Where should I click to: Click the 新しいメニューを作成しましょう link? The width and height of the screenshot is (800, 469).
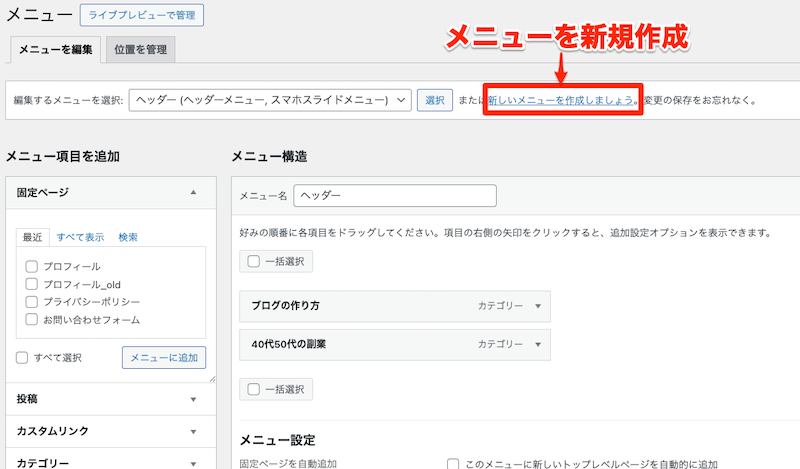(x=562, y=101)
